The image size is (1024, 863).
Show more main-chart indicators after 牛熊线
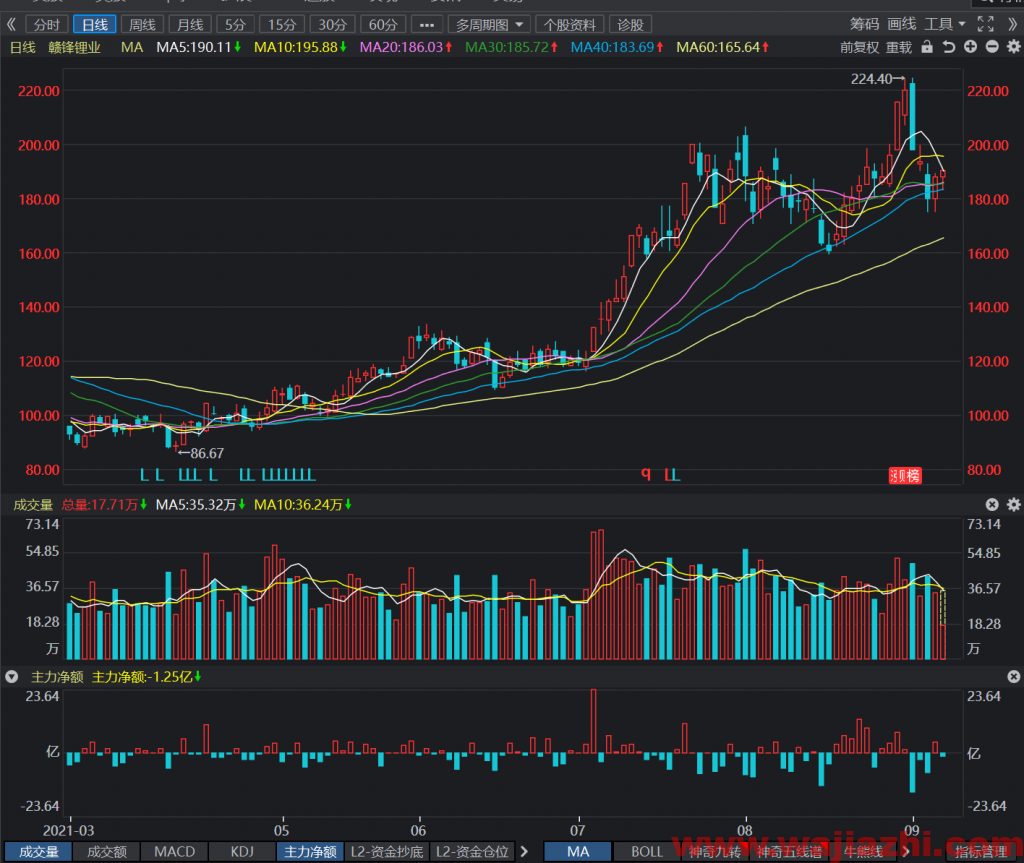click(906, 851)
